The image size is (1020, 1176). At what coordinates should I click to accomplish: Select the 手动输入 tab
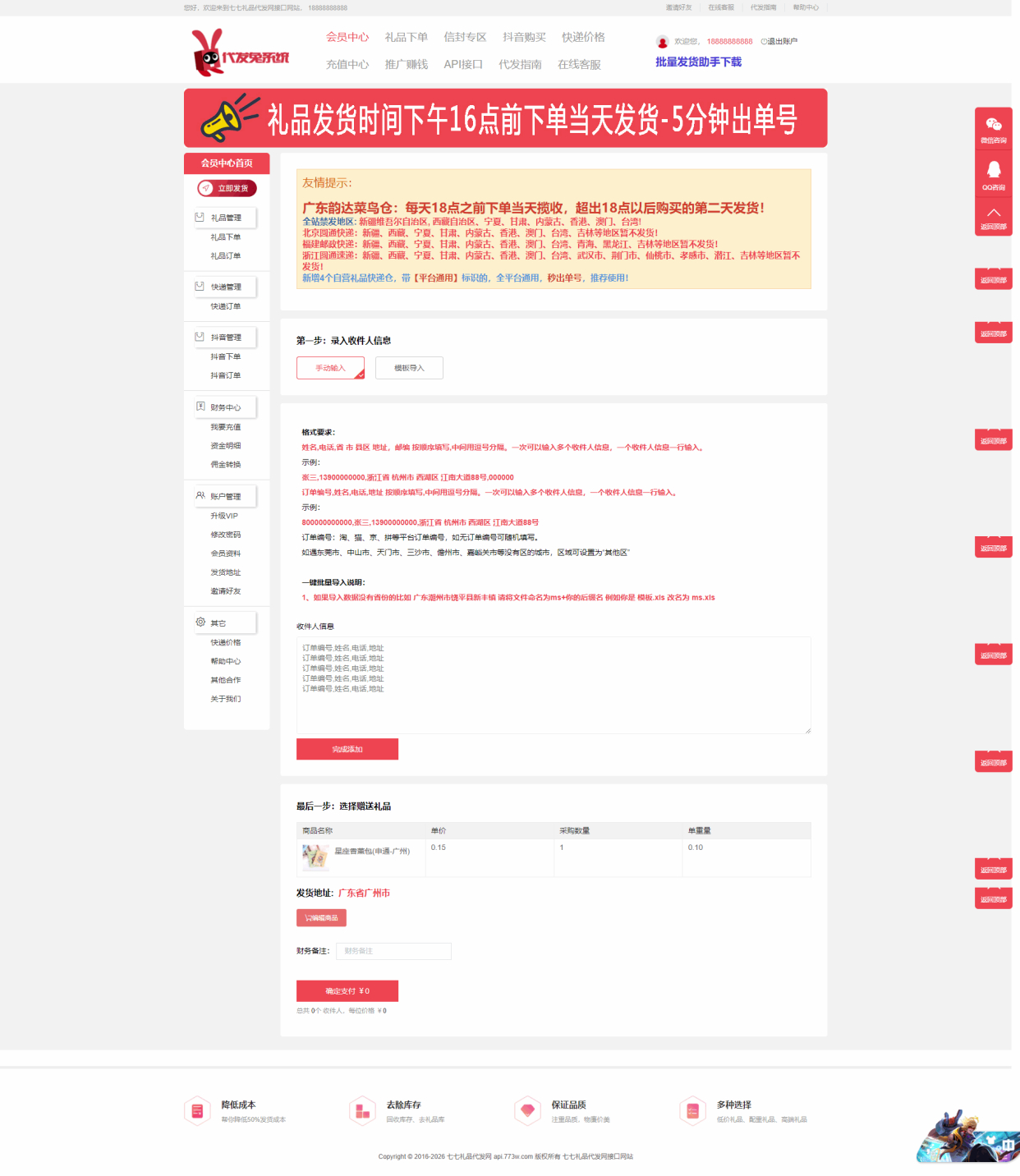point(330,368)
